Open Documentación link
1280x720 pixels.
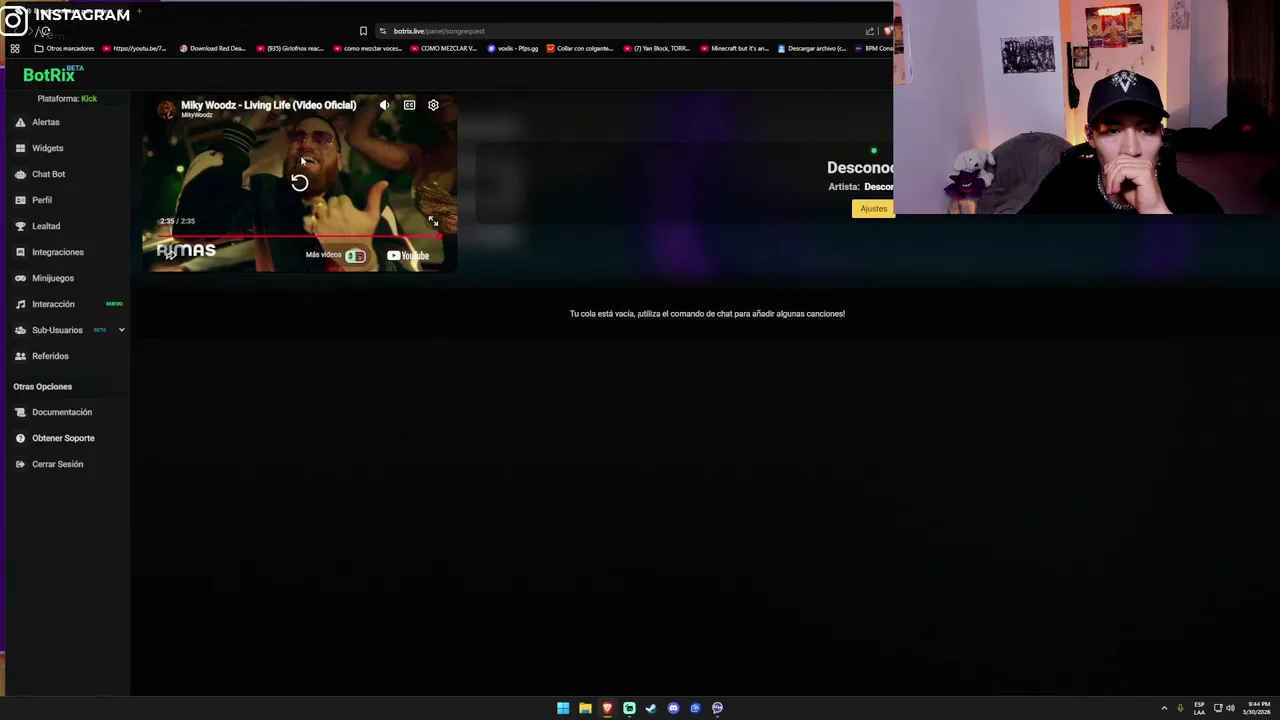tap(62, 412)
